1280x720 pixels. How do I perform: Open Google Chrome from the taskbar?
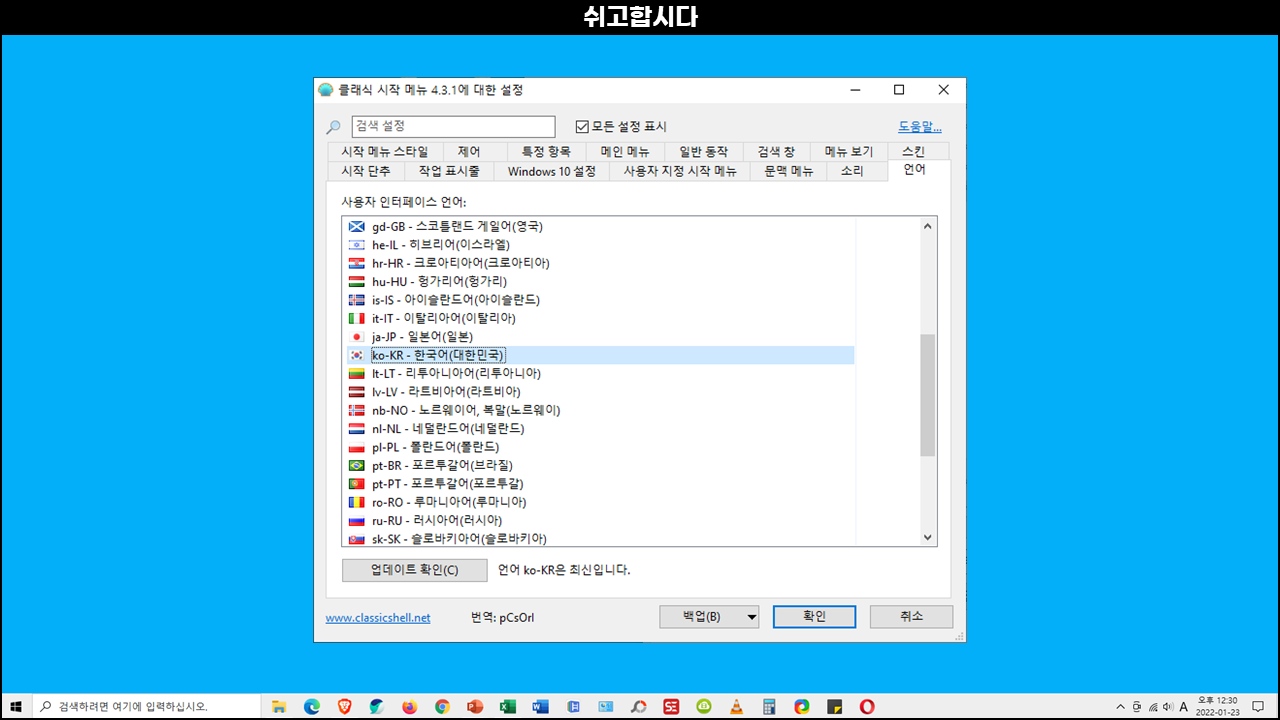click(442, 706)
